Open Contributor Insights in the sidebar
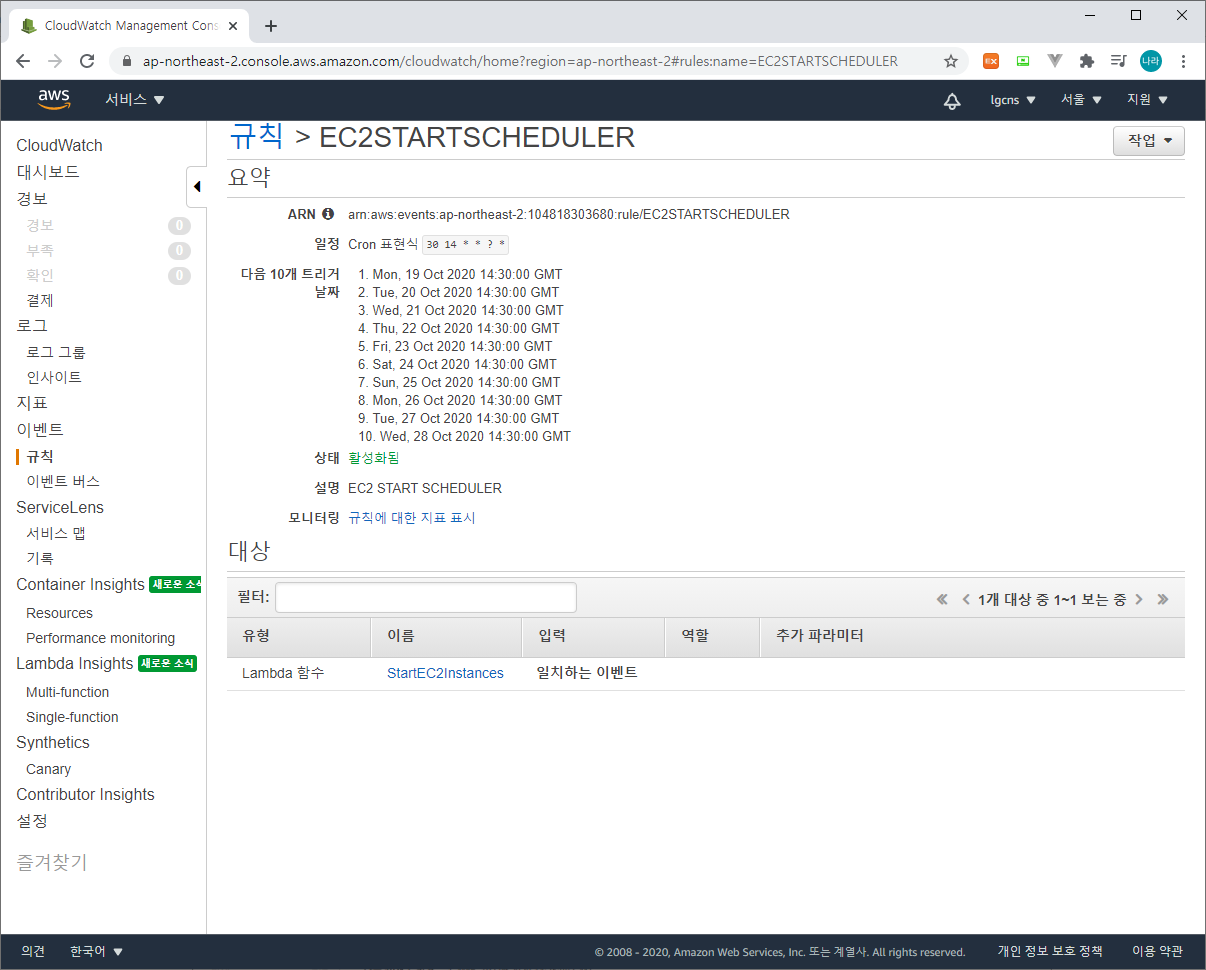The height and width of the screenshot is (970, 1206). [x=85, y=794]
